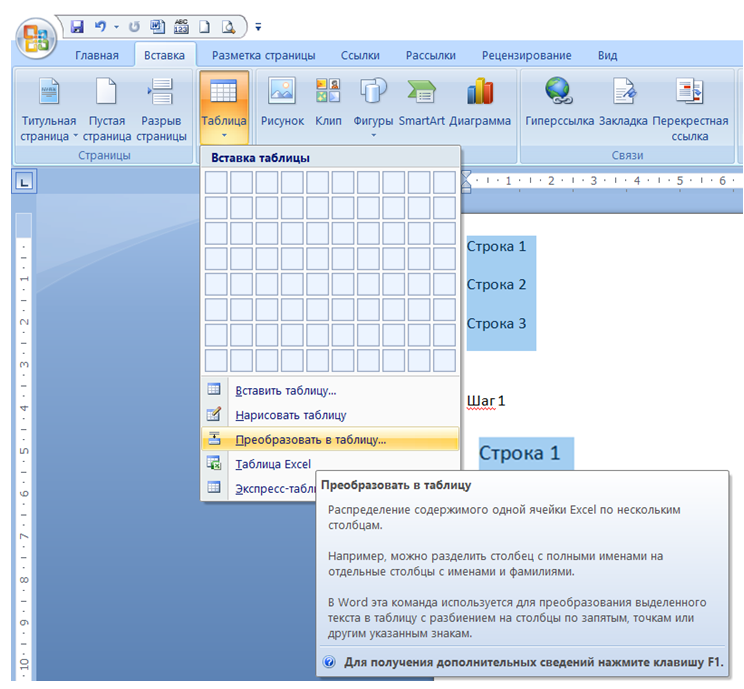Select top-left cell in table grid
Image resolution: width=744 pixels, height=689 pixels.
216,183
